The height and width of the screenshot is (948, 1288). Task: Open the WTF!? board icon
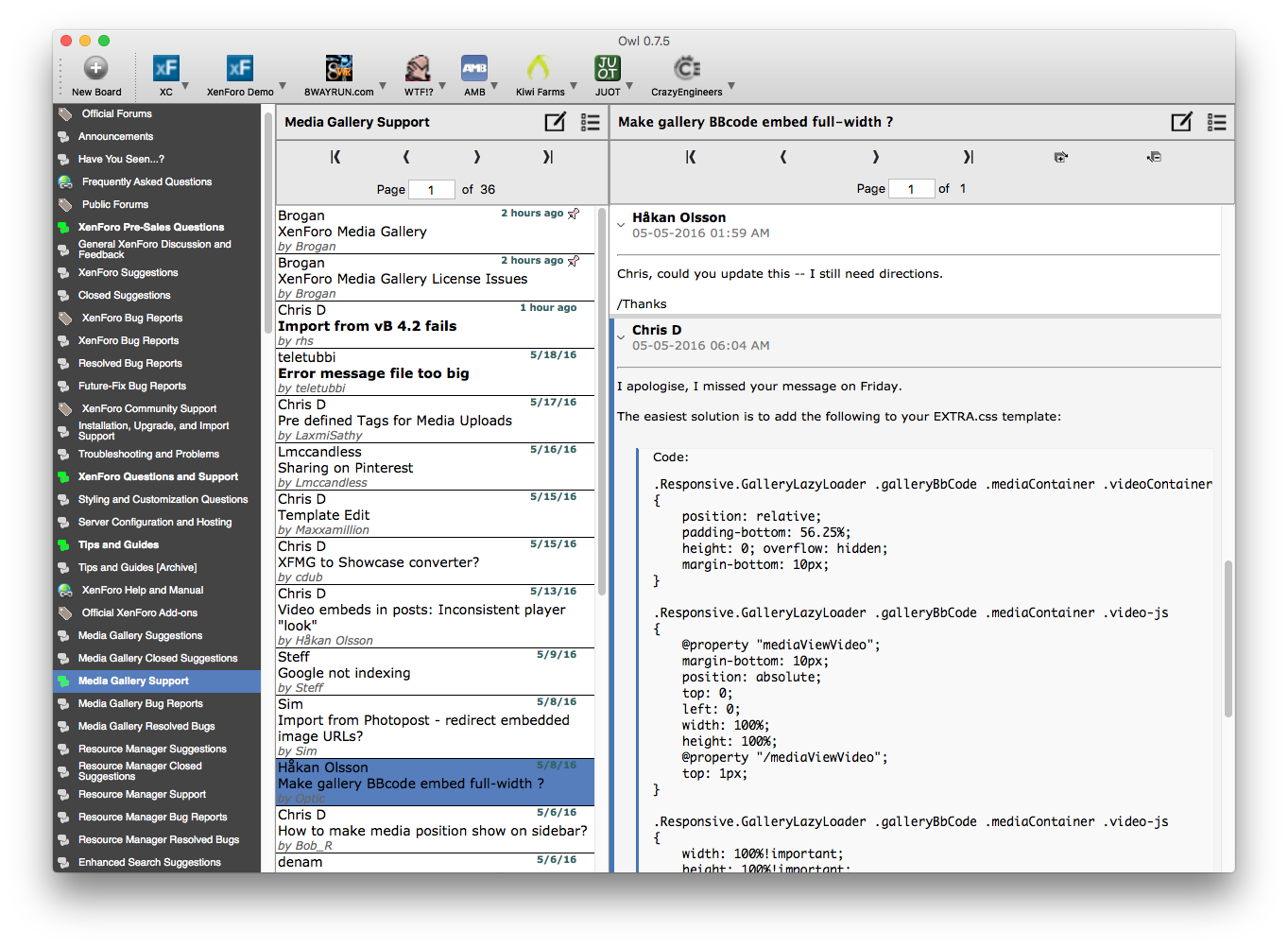418,68
